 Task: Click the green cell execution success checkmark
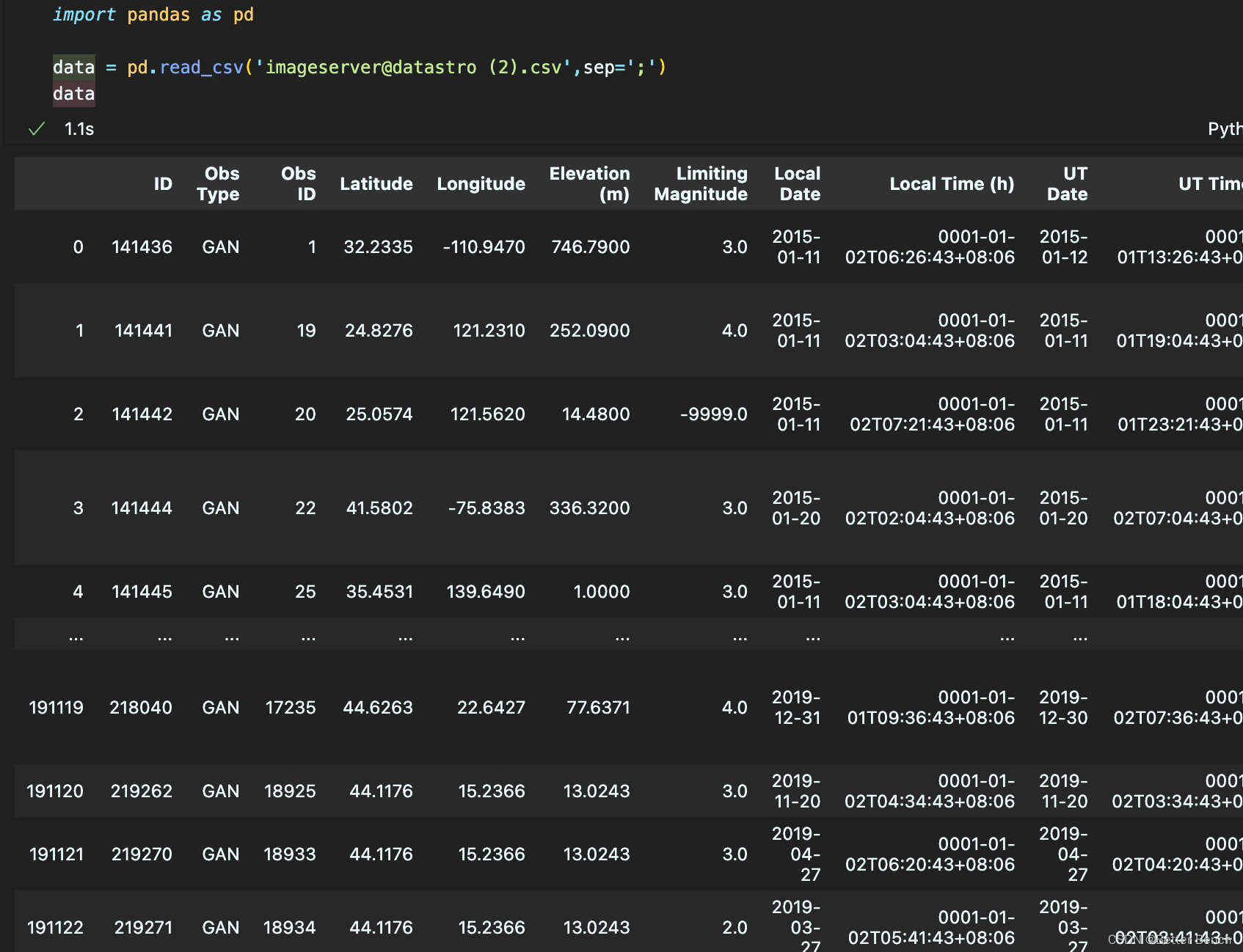(37, 129)
